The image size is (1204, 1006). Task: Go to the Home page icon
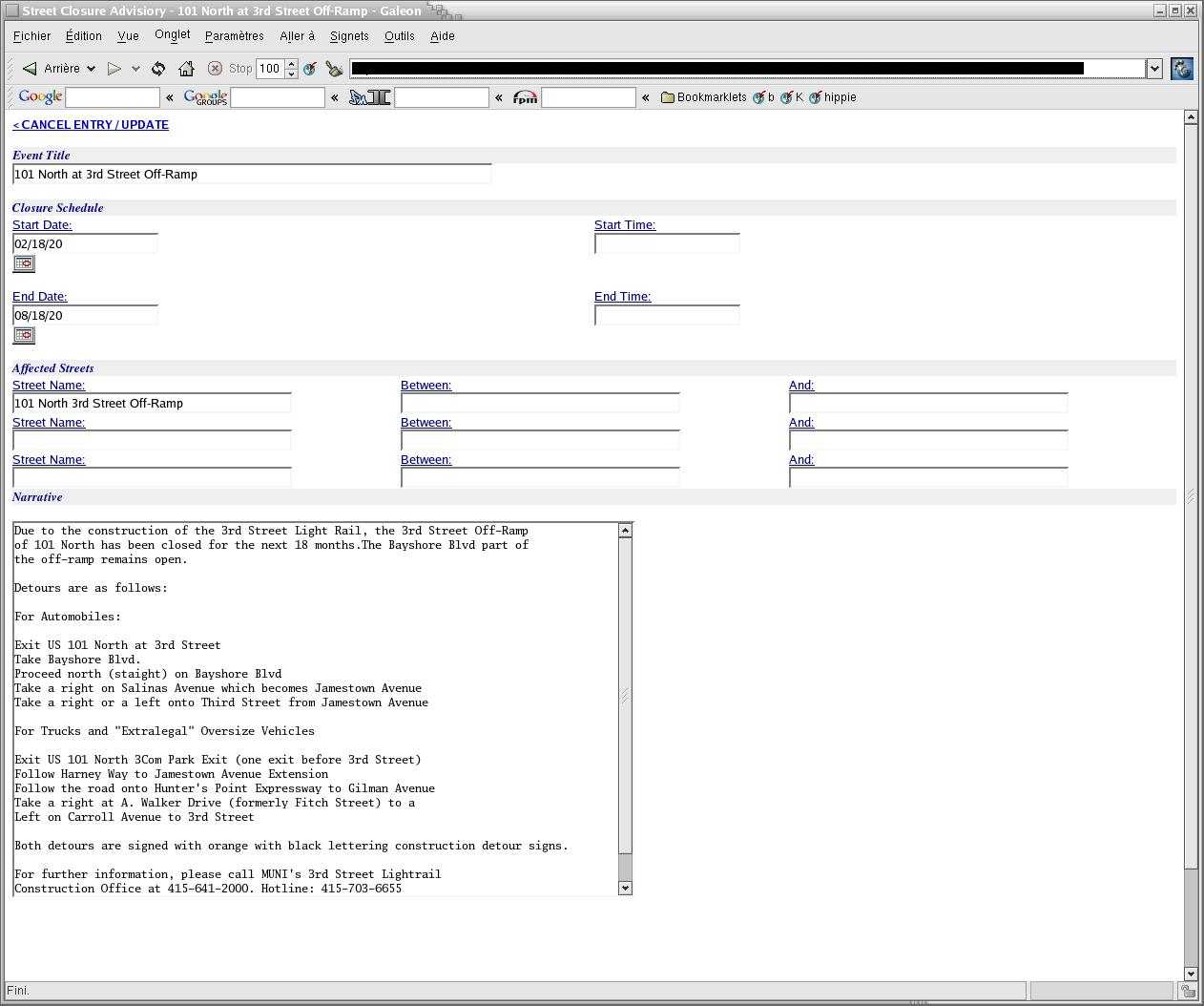tap(186, 69)
